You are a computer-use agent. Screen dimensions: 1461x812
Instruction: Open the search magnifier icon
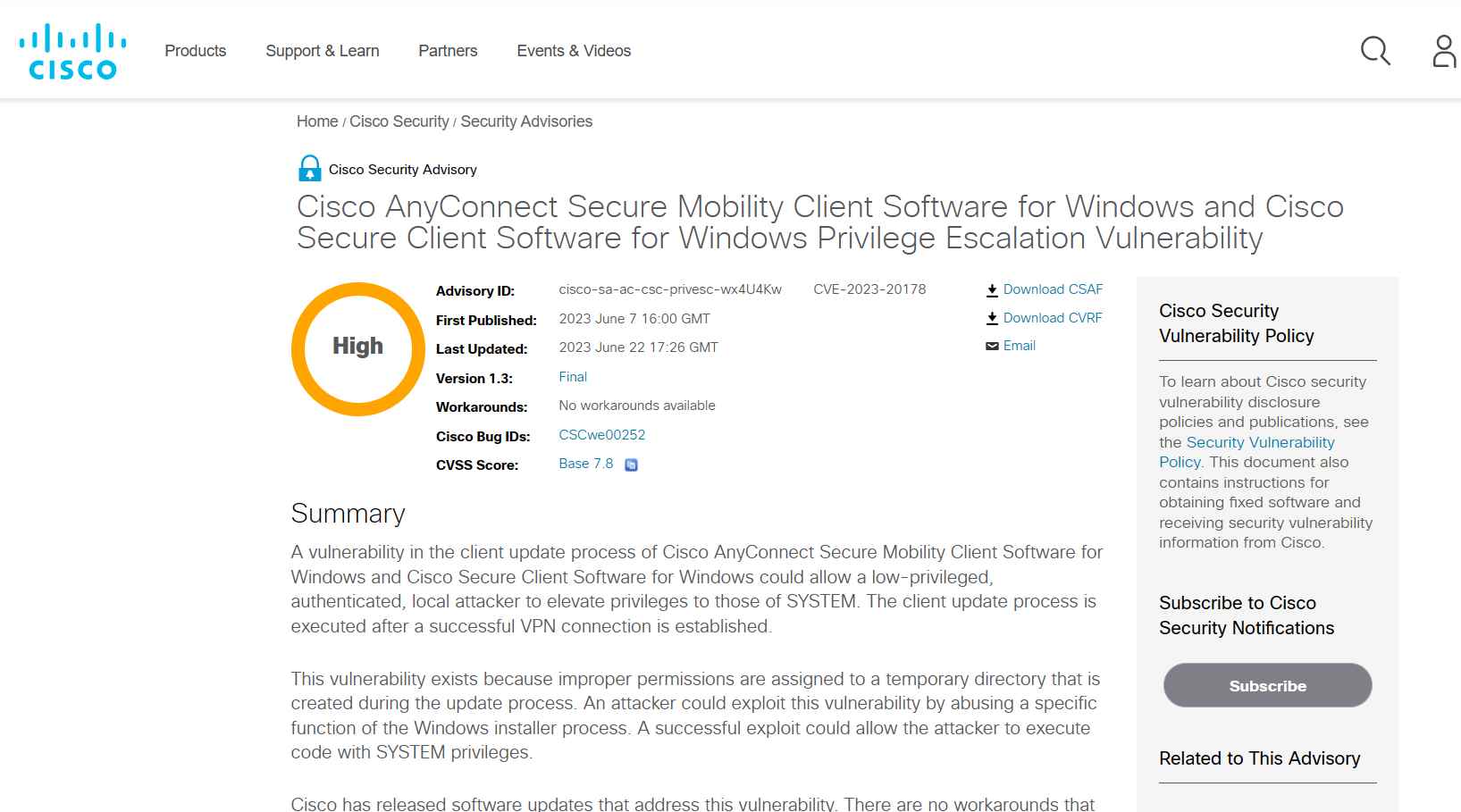click(x=1374, y=51)
